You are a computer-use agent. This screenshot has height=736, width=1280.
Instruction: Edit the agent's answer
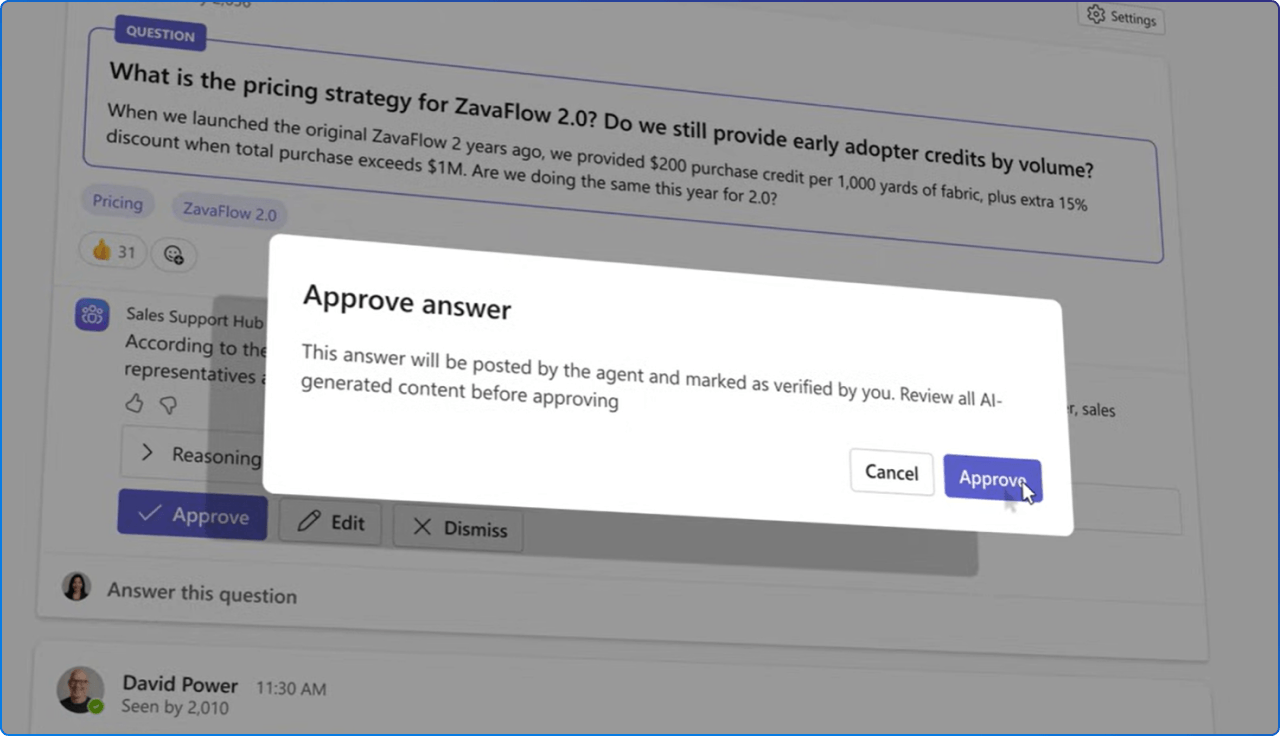coord(331,522)
